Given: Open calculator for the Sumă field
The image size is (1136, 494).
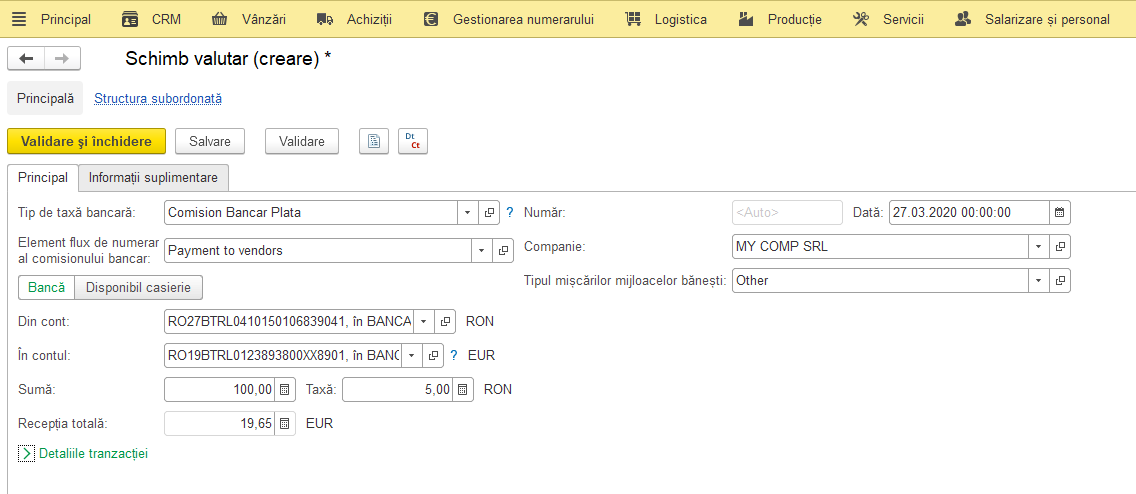Looking at the screenshot, I should [285, 390].
